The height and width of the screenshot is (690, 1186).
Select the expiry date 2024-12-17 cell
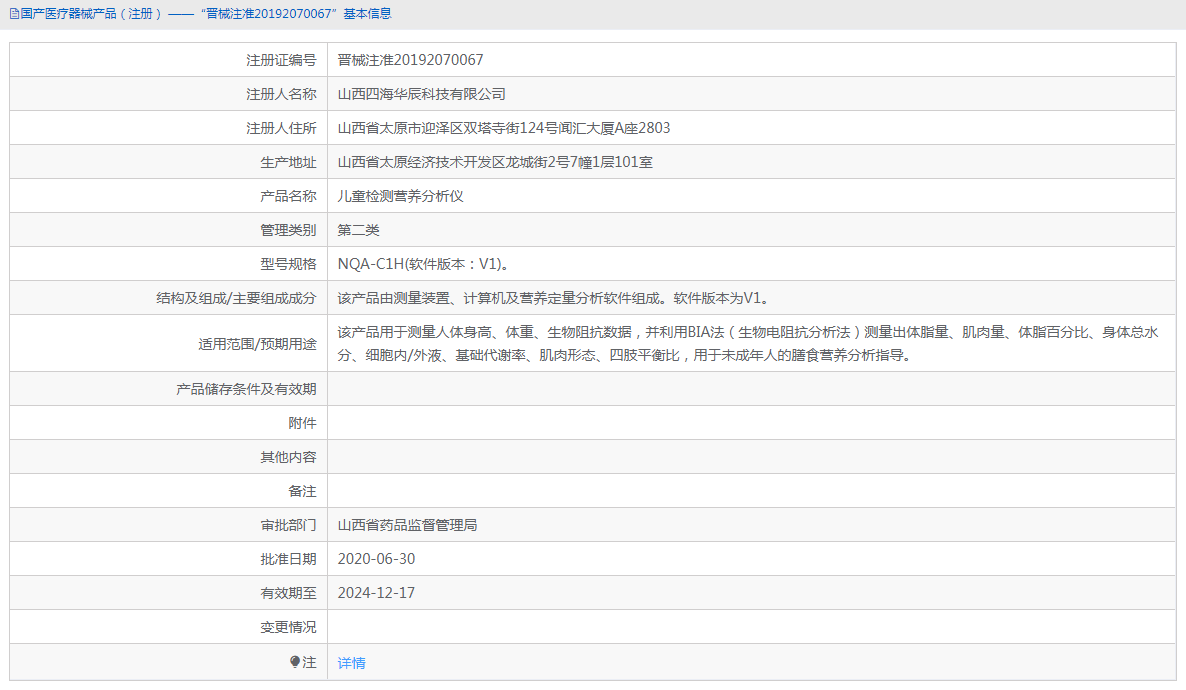[378, 592]
